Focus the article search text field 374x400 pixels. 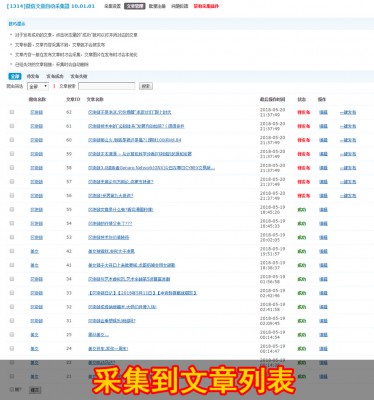107,86
